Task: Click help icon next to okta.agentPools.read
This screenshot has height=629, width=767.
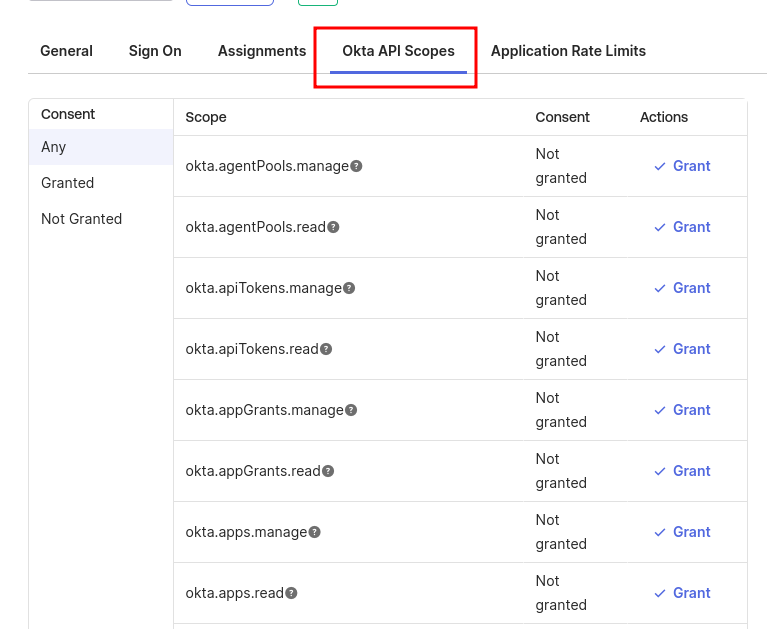Action: click(333, 227)
